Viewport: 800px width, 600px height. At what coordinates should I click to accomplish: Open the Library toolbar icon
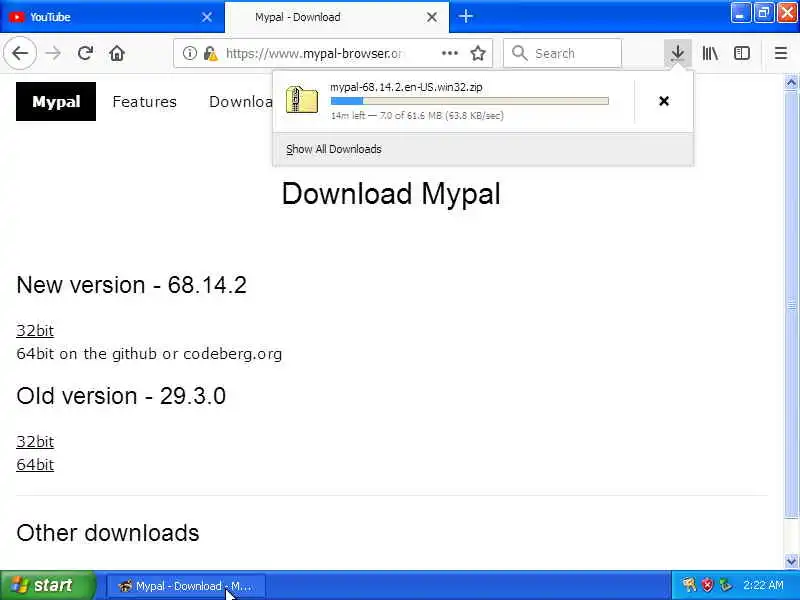pyautogui.click(x=710, y=53)
